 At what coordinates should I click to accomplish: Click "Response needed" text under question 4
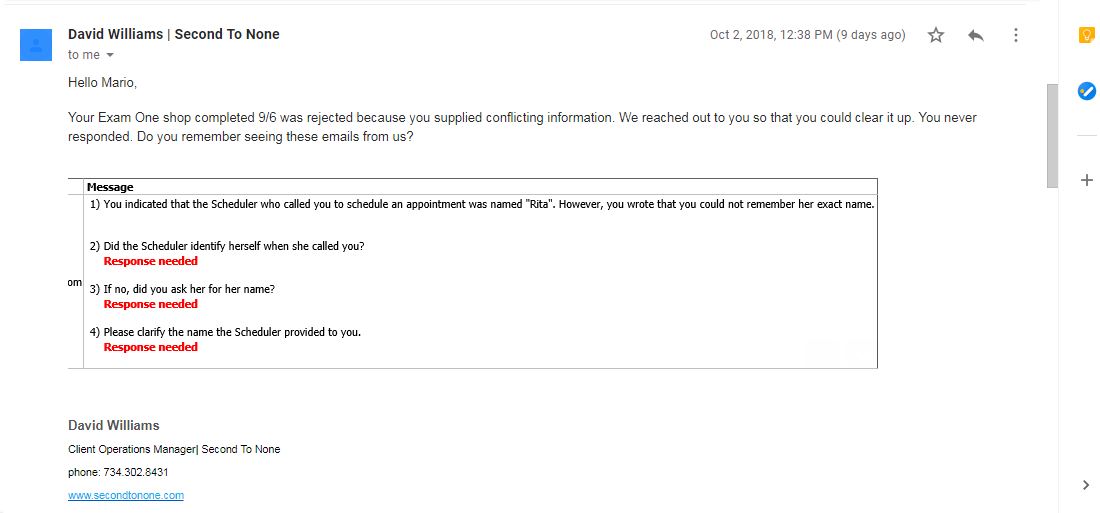151,347
